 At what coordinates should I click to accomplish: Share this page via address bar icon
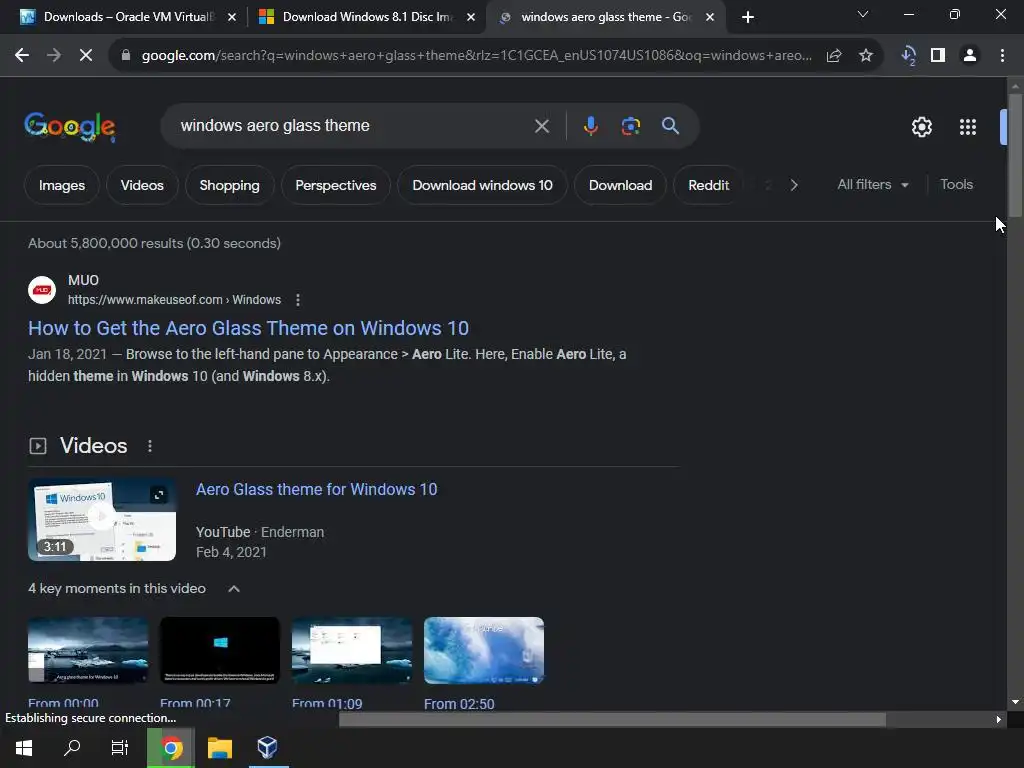coord(834,56)
